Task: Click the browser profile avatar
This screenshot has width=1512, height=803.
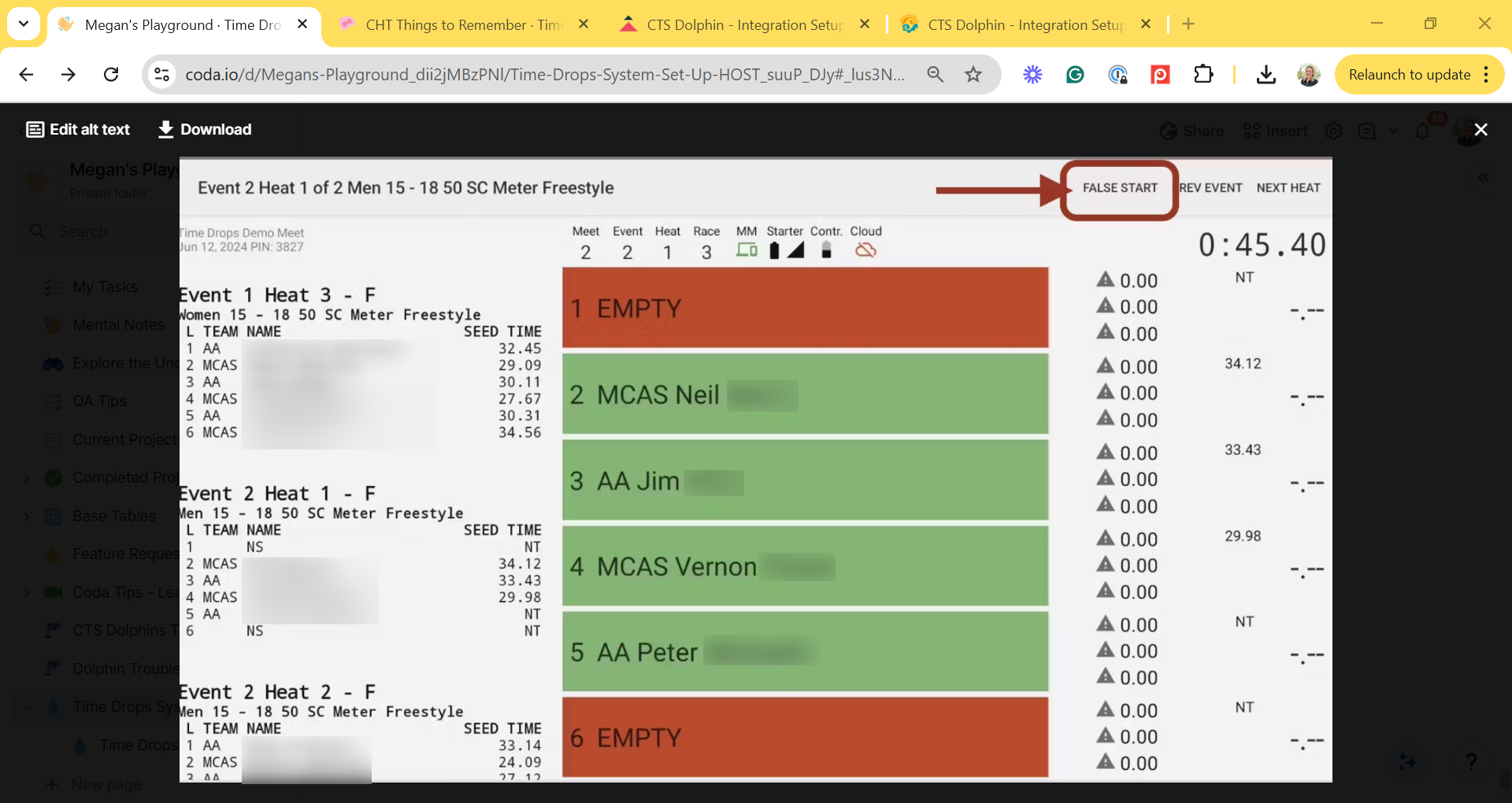Action: [1309, 74]
